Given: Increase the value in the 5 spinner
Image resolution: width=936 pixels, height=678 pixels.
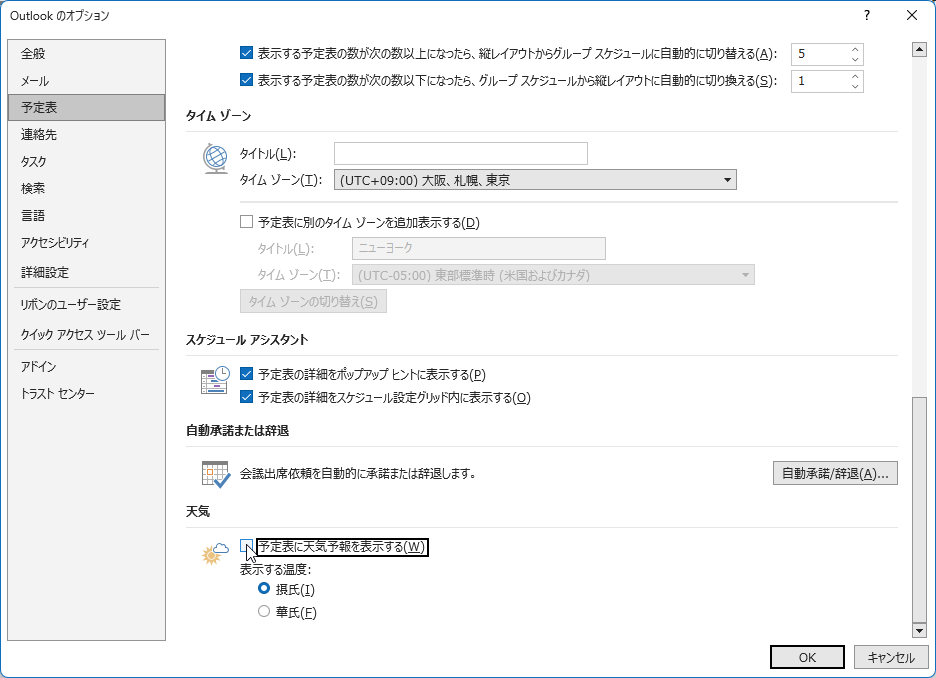Looking at the screenshot, I should [855, 49].
